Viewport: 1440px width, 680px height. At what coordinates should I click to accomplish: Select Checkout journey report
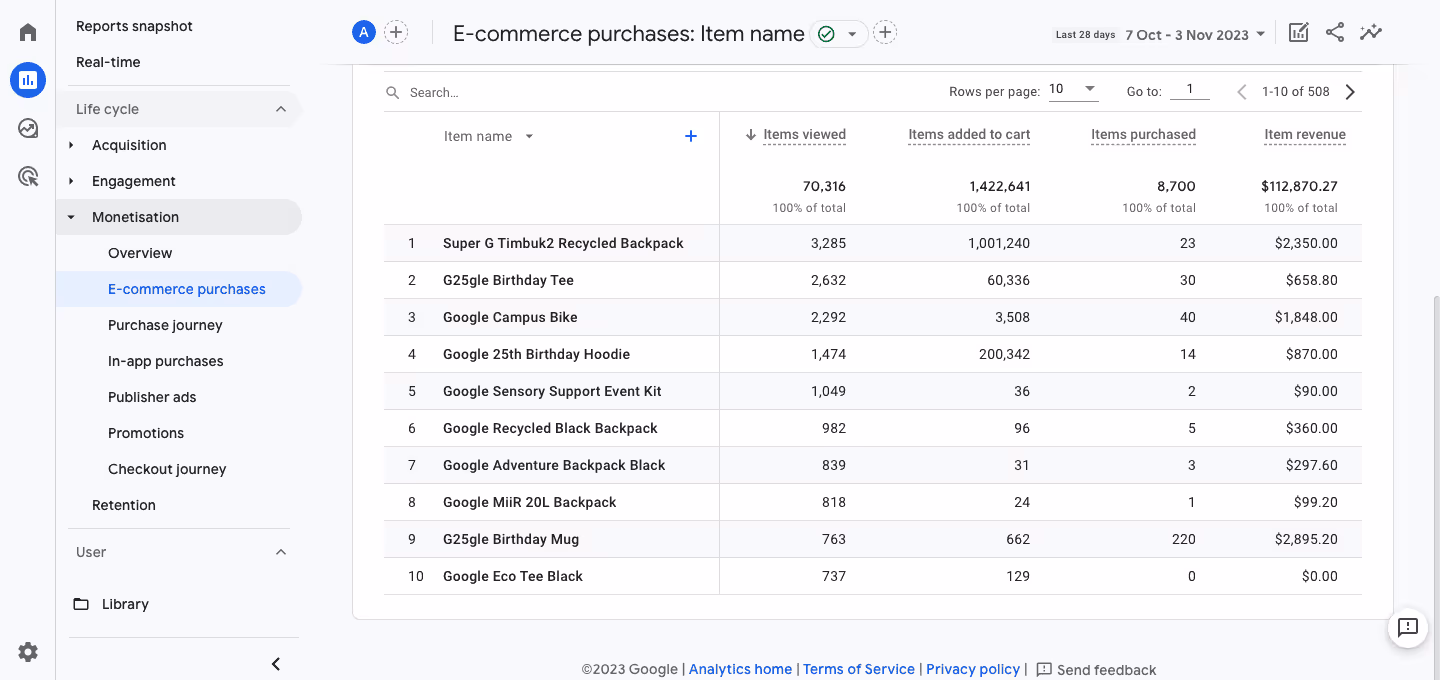coord(167,469)
